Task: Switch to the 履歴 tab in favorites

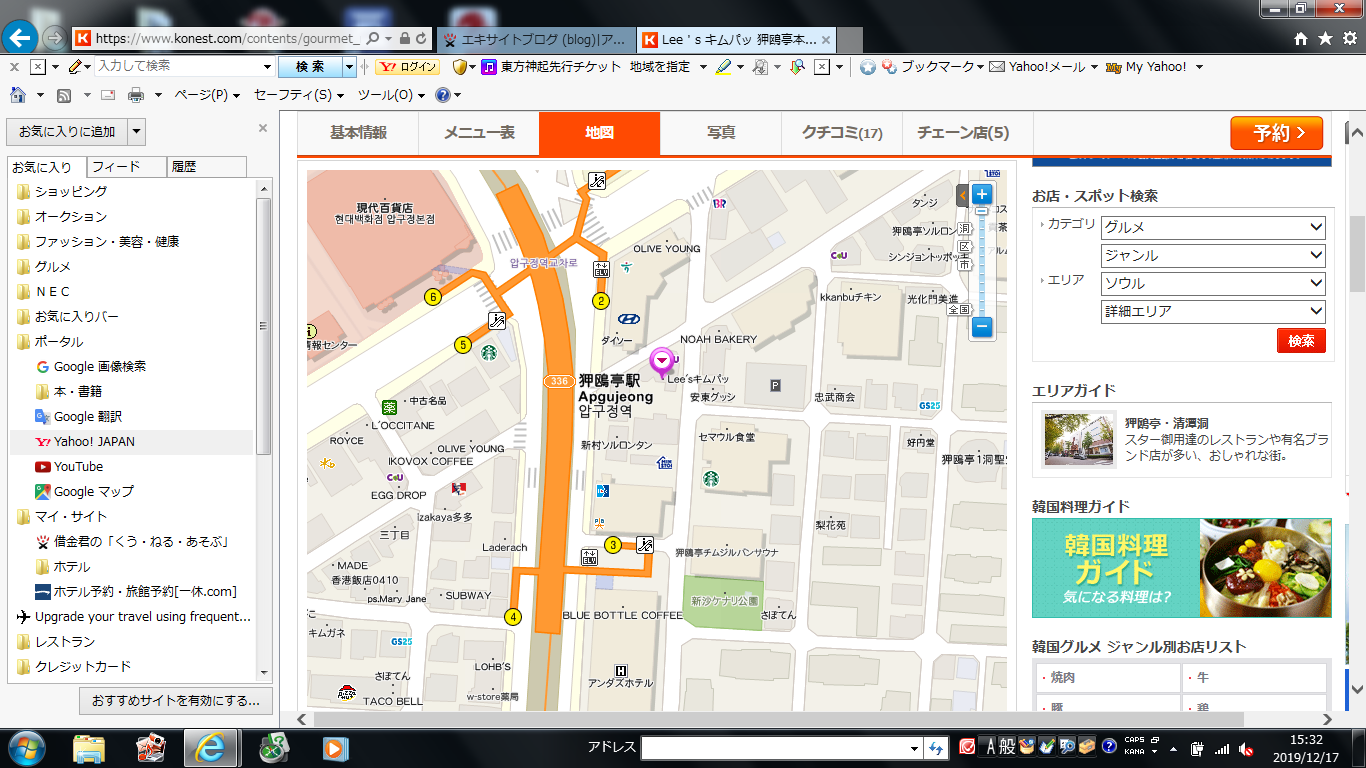Action: (206, 167)
